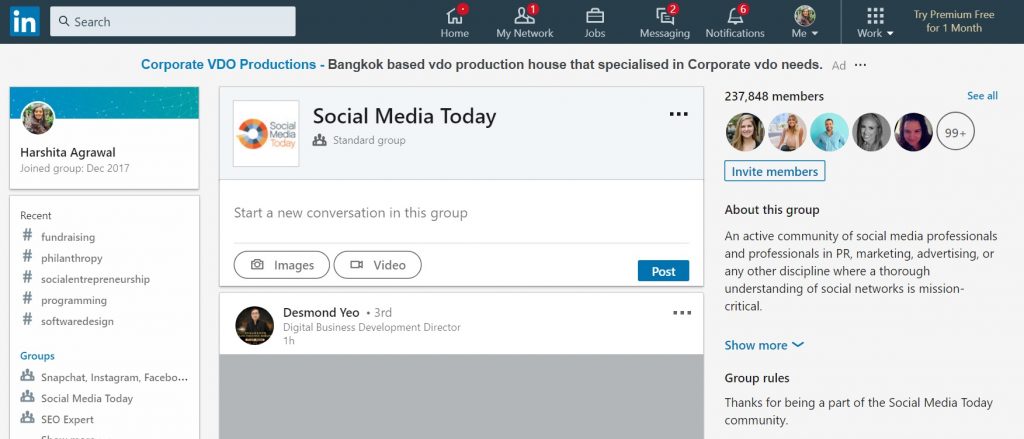Expand the Me profile dropdown
Screen dimensions: 1024x439
805,23
